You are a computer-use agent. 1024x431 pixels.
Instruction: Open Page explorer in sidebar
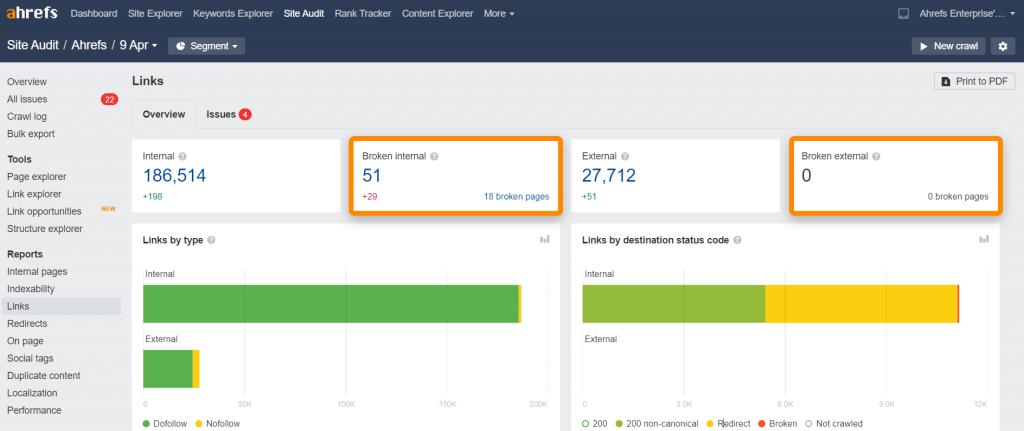(34, 177)
